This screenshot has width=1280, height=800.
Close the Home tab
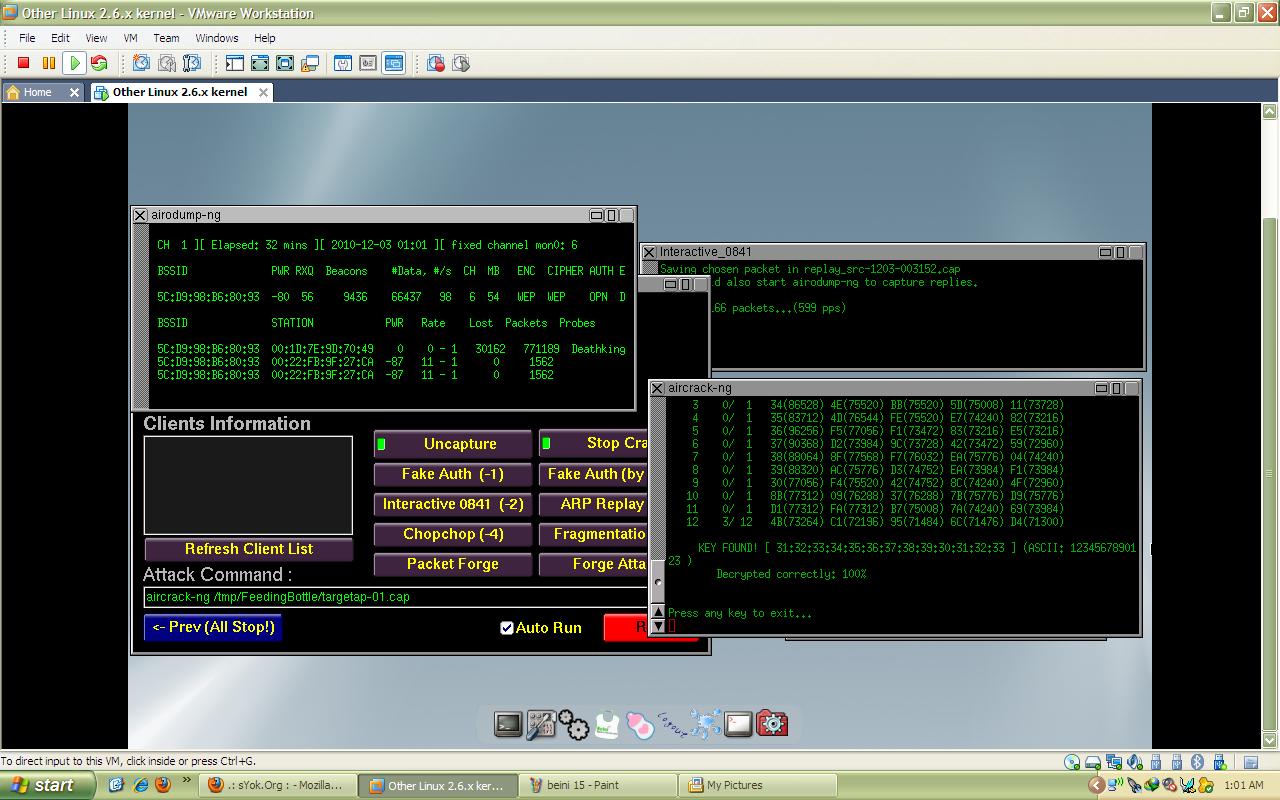tap(74, 92)
